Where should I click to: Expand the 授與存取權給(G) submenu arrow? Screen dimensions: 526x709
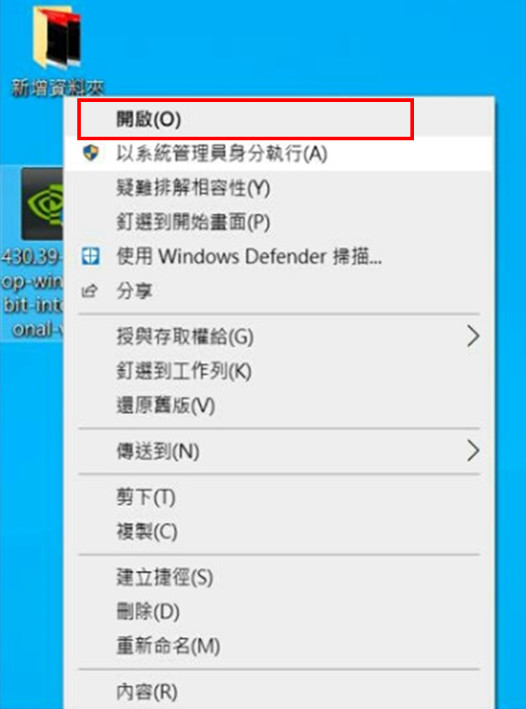tap(473, 336)
